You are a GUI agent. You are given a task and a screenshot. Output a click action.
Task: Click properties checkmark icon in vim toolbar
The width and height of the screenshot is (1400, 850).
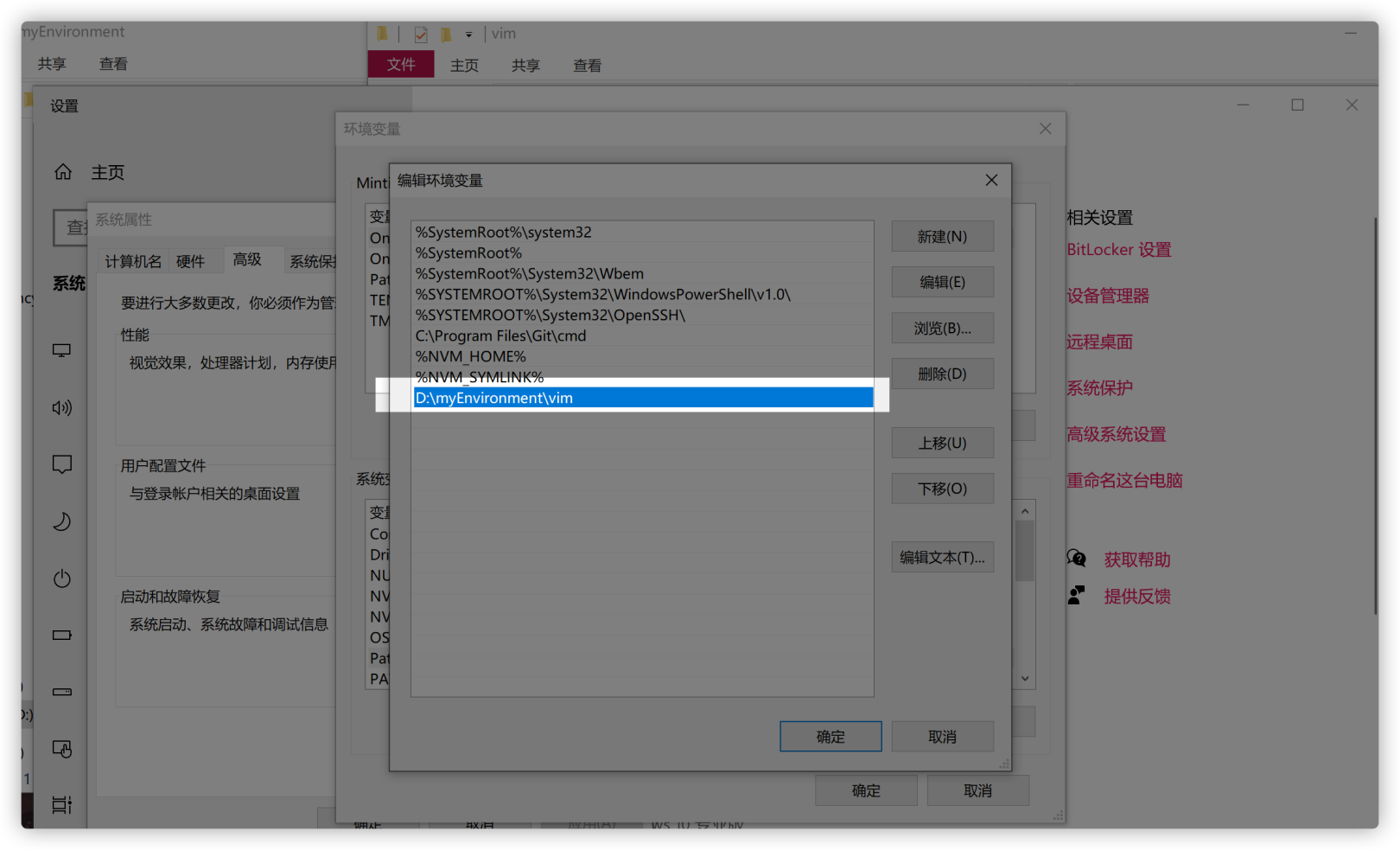pyautogui.click(x=421, y=35)
